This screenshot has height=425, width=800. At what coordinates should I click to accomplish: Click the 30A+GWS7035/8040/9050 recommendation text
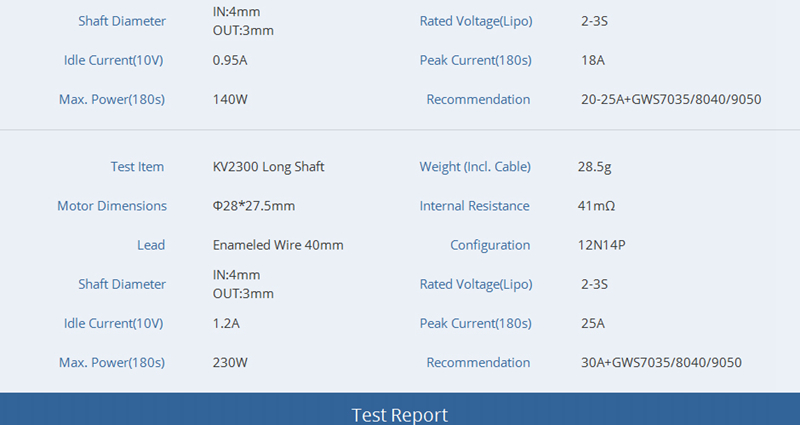[x=661, y=363]
